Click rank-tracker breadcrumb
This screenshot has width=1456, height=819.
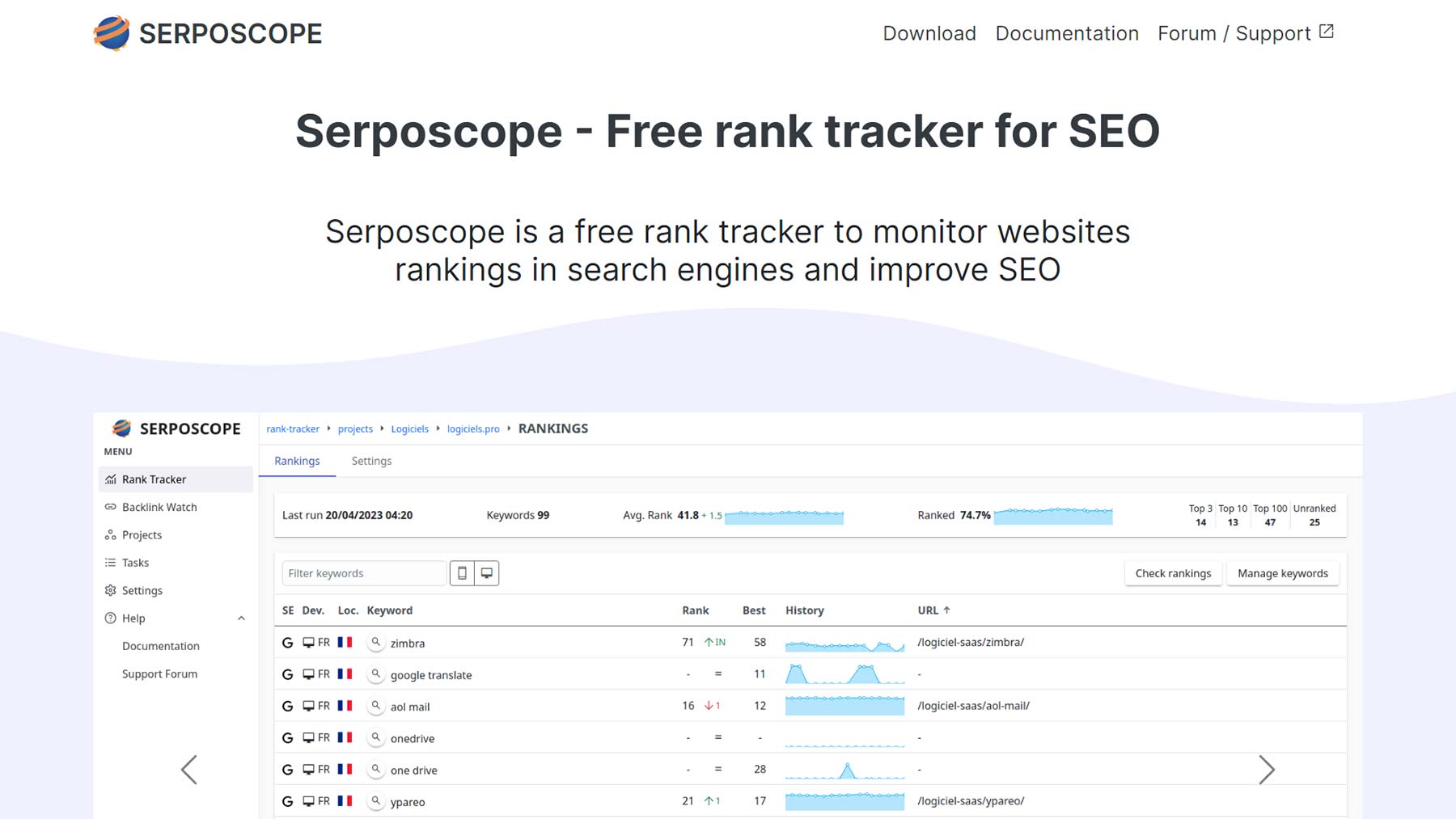(293, 429)
